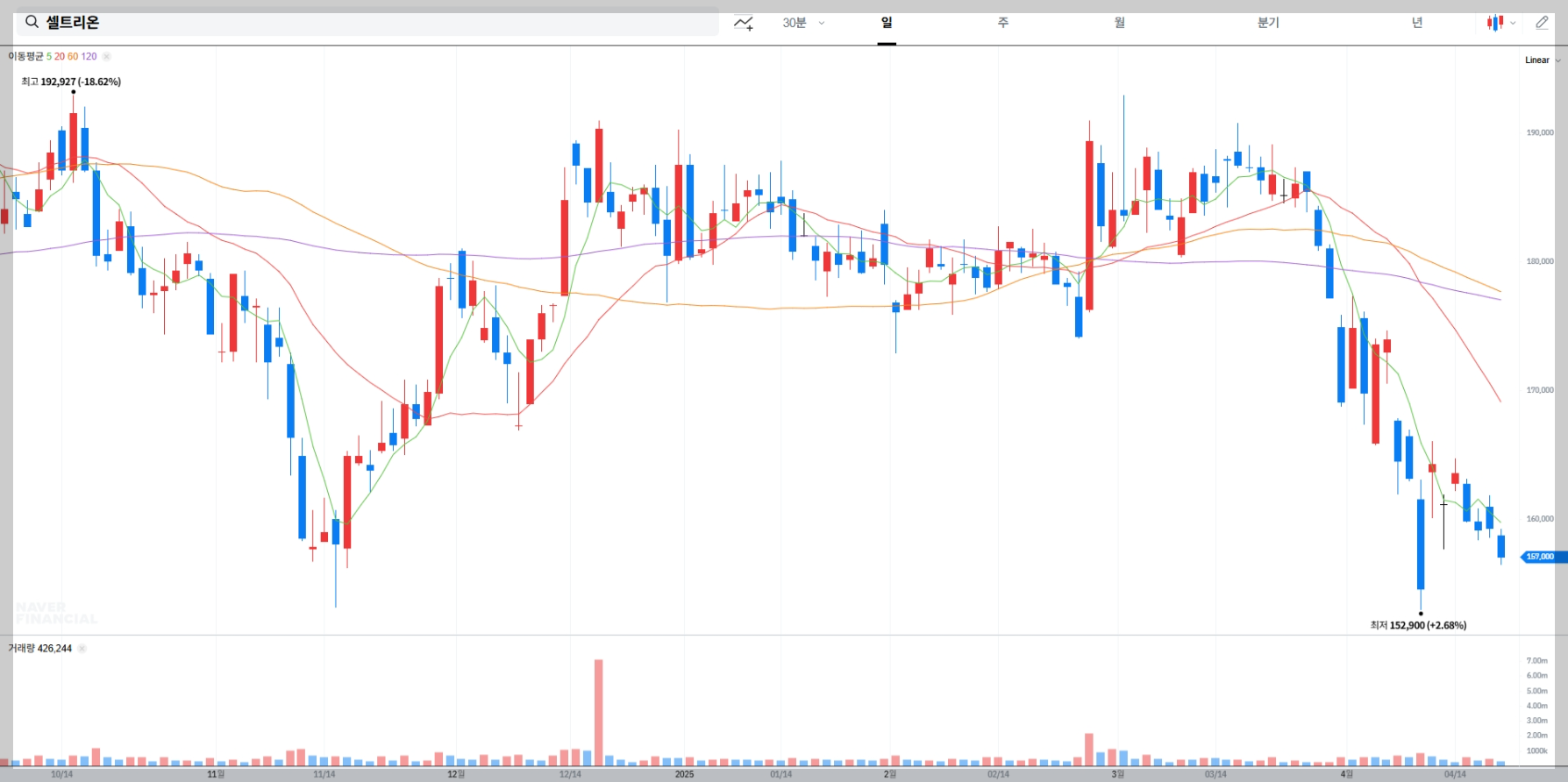Activate the pencil drawing tool icon
The height and width of the screenshot is (782, 1568).
point(1542,23)
